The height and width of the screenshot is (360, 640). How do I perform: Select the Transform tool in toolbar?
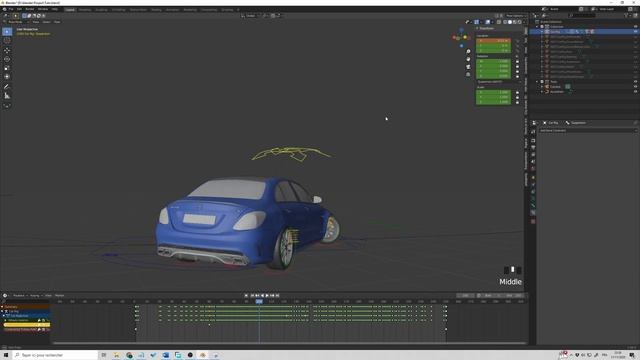click(7, 76)
